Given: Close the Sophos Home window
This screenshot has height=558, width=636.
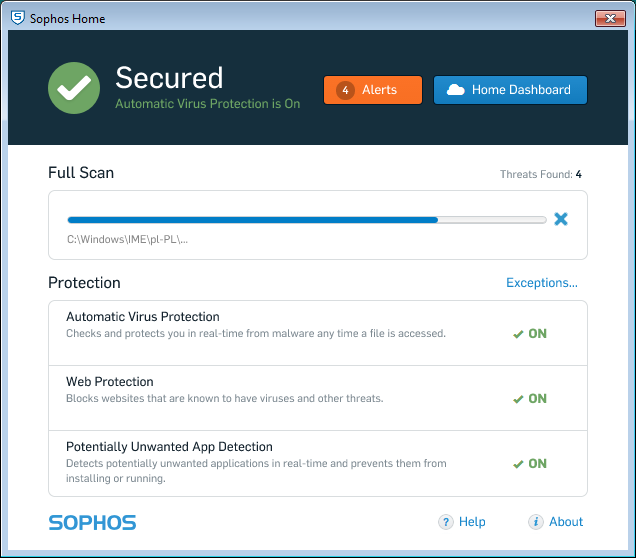Looking at the screenshot, I should coord(610,18).
